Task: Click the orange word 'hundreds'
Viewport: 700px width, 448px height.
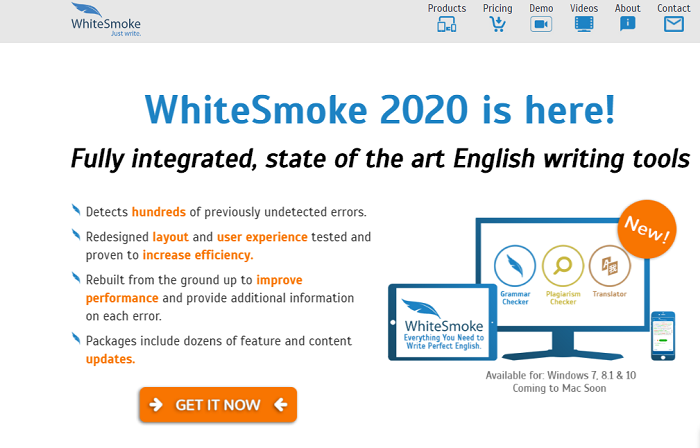Action: [158, 212]
